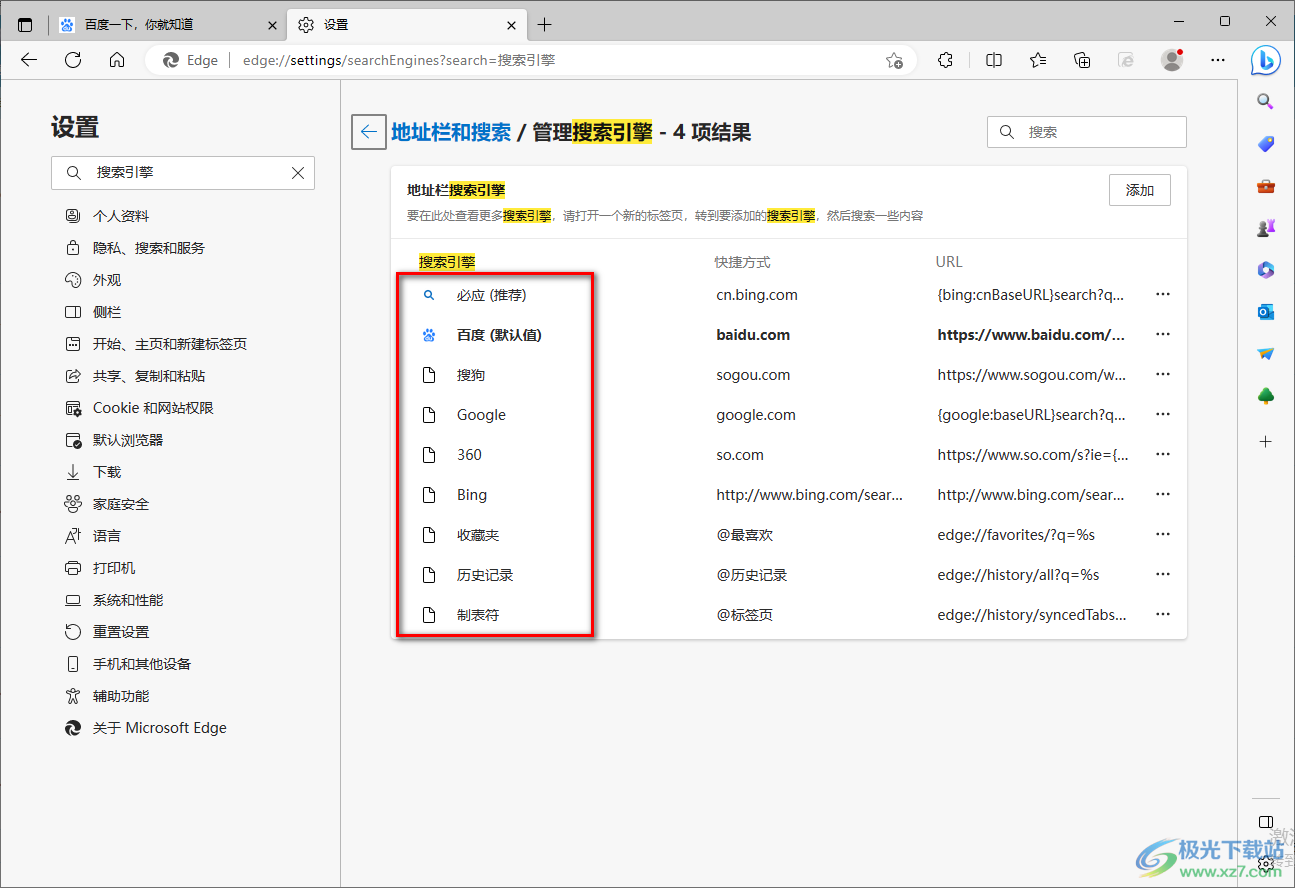Image resolution: width=1295 pixels, height=888 pixels.
Task: Open the tab actions menu icon
Action: click(x=25, y=24)
